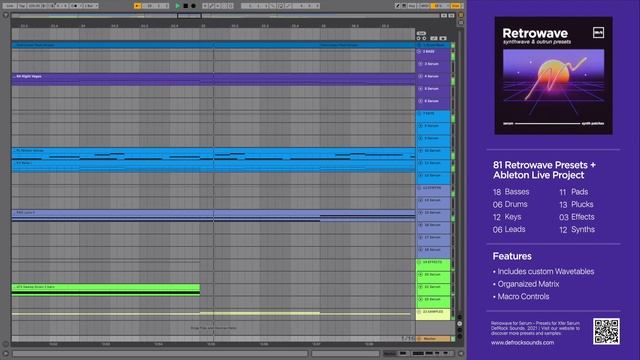640x360 pixels.
Task: Collapse the 19 EFFECTS group track
Action: 419,262
